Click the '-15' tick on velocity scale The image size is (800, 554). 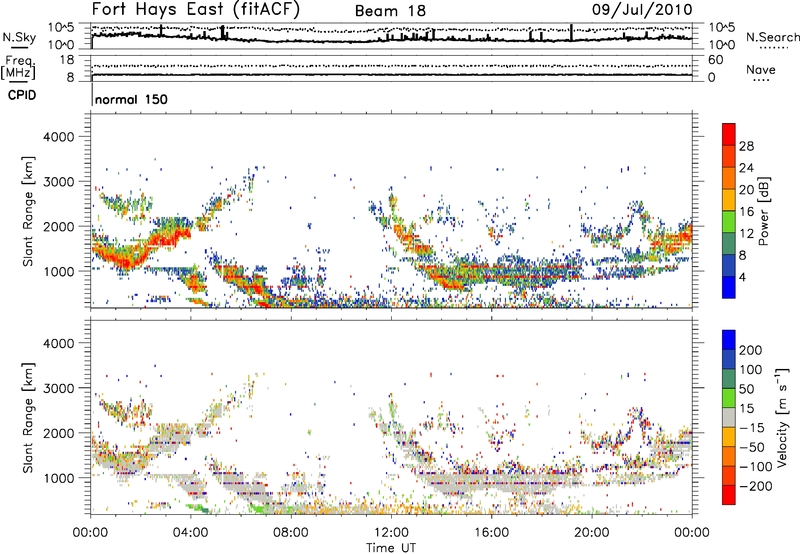[x=751, y=428]
